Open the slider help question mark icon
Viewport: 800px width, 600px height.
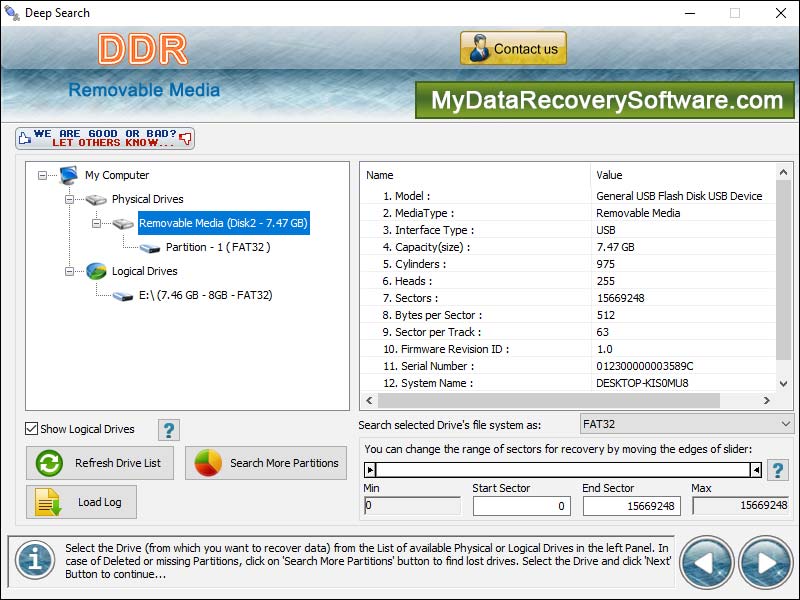777,470
